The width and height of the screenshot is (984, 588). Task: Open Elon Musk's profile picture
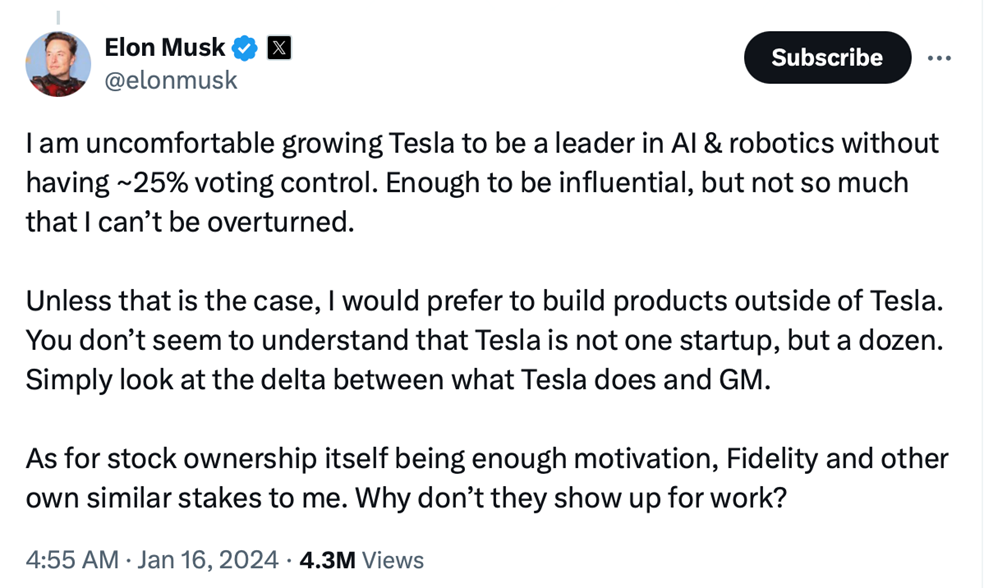58,63
